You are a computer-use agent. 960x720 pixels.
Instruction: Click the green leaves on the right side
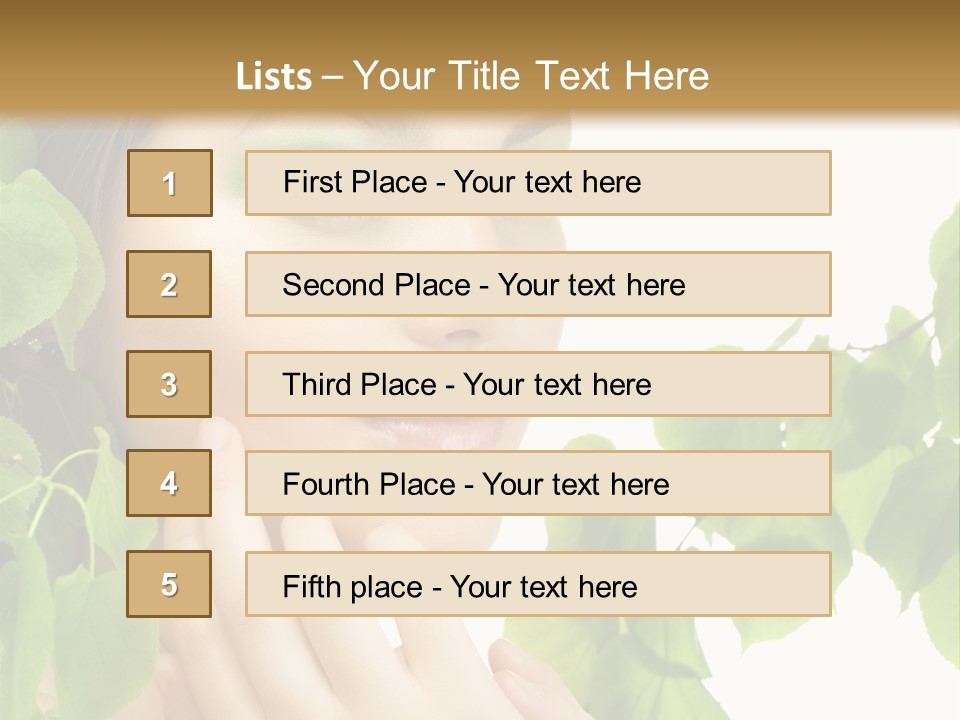[880, 400]
